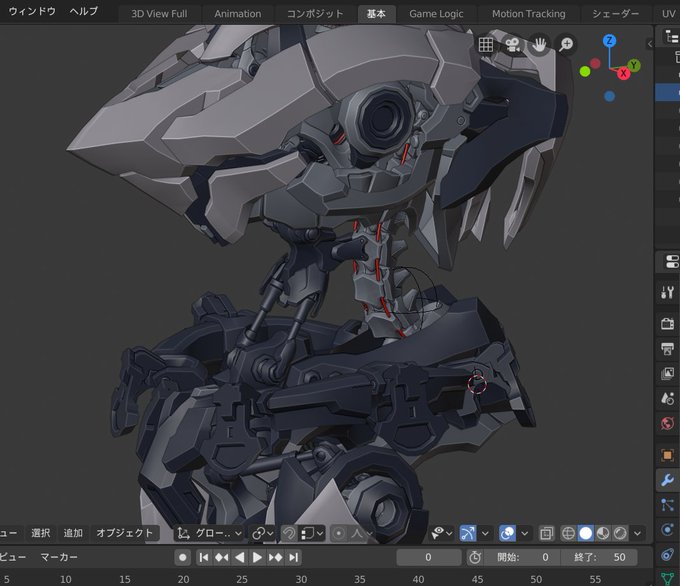Click the transform orientation axes icon

183,533
